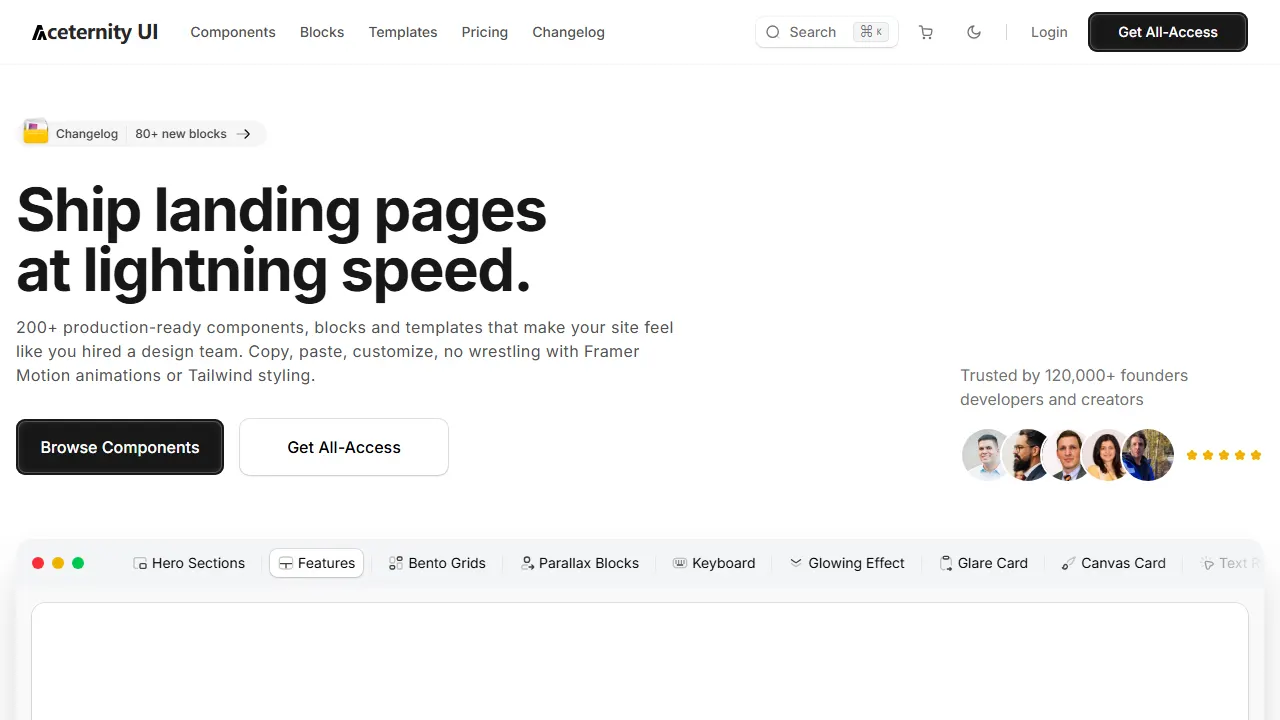1280x720 pixels.
Task: Focus the Search input field
Action: (x=827, y=32)
